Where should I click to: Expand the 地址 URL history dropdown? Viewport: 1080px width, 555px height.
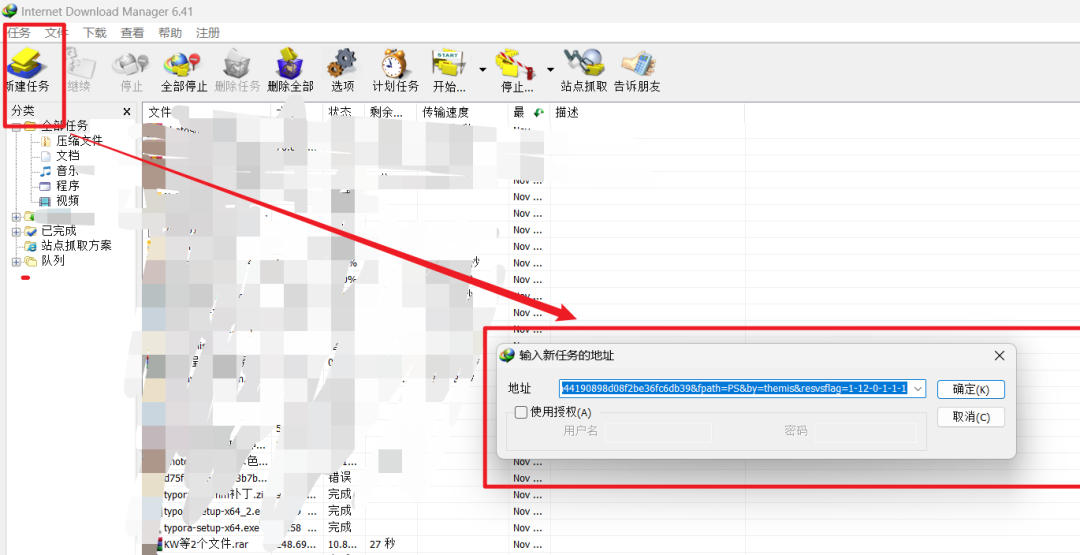(917, 388)
